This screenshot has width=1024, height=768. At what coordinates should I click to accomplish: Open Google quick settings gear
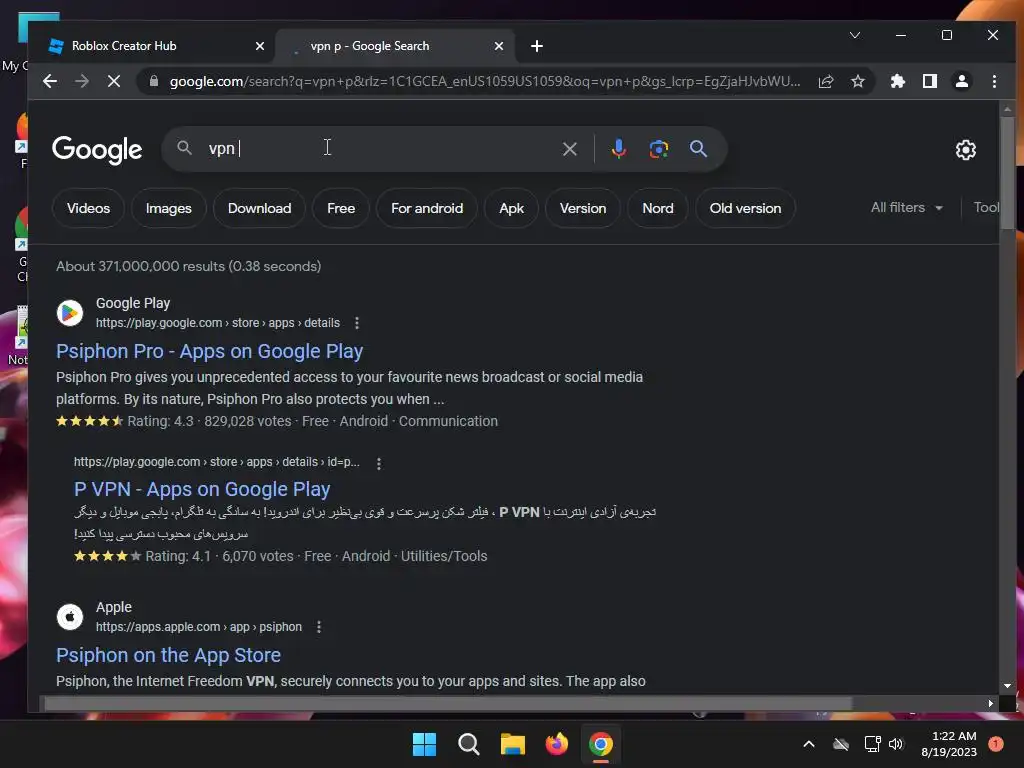click(x=966, y=150)
